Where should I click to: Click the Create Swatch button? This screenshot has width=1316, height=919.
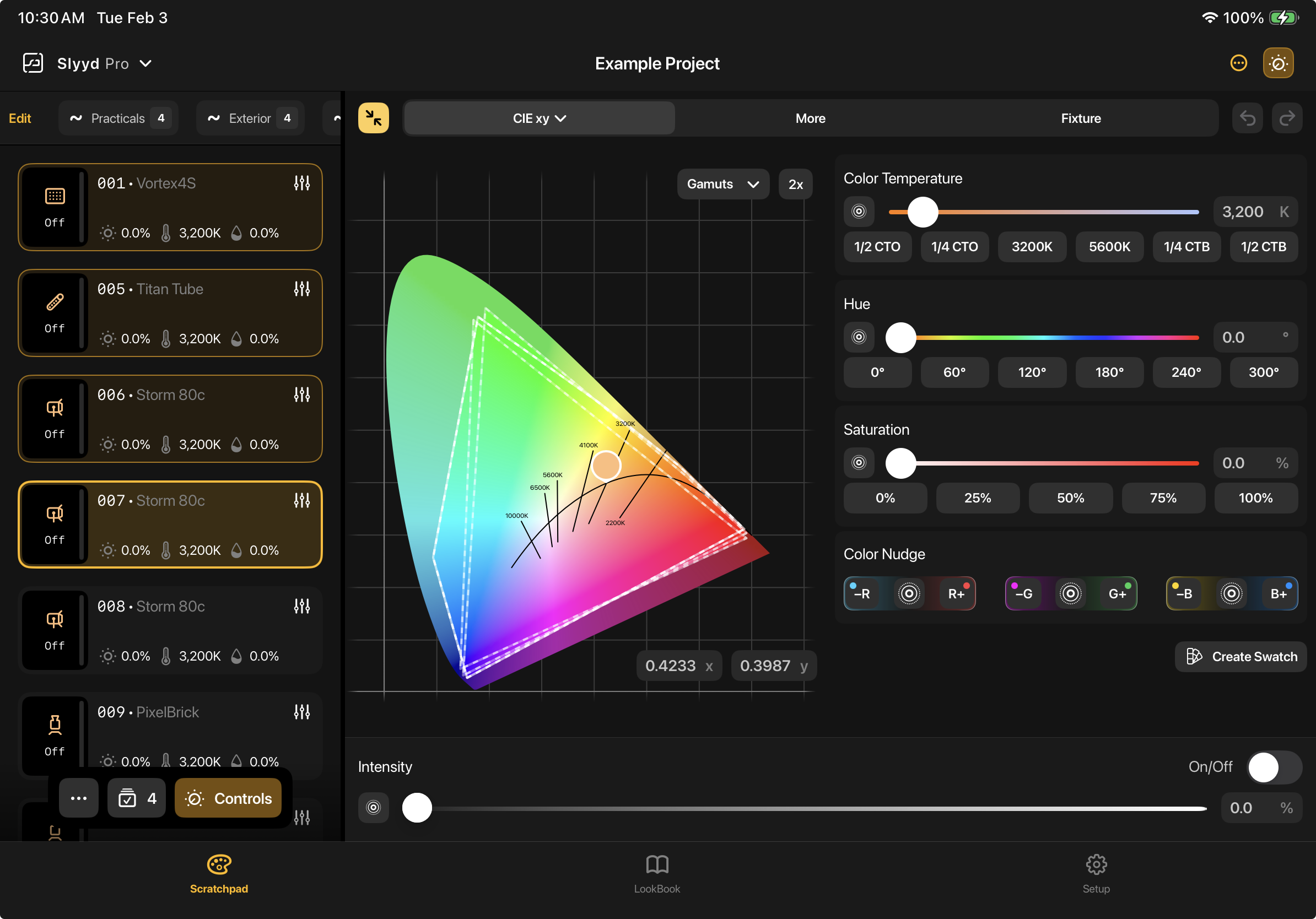[x=1241, y=657]
